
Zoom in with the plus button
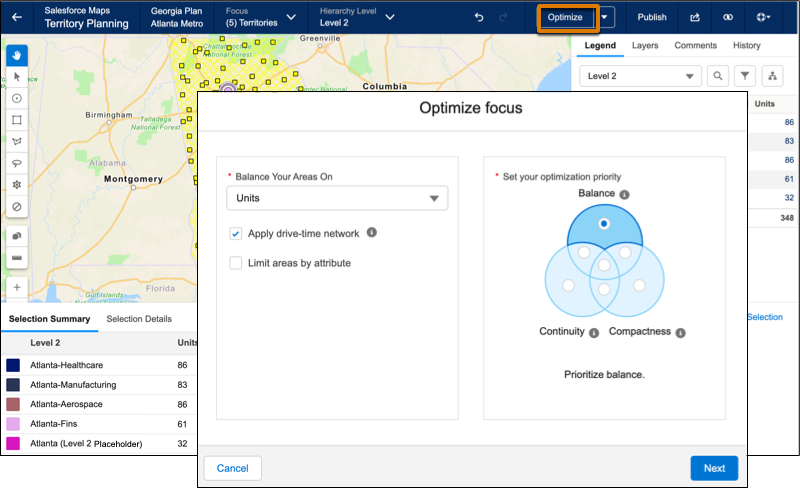[17, 287]
